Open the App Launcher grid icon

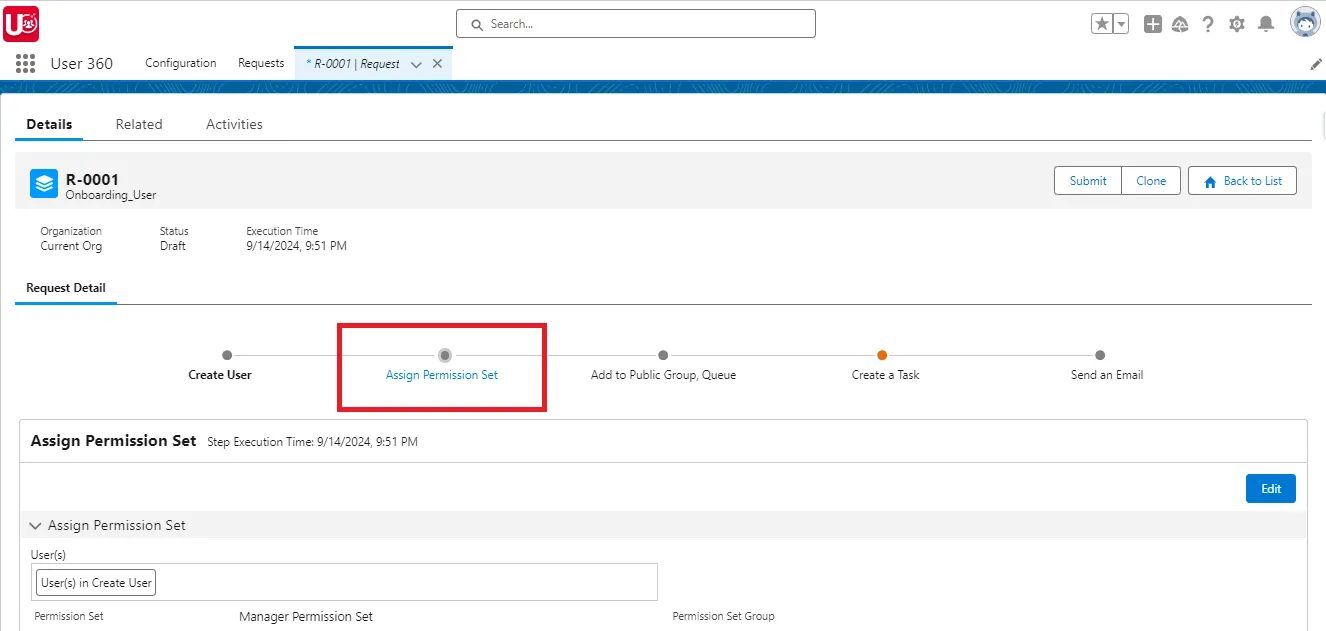25,63
